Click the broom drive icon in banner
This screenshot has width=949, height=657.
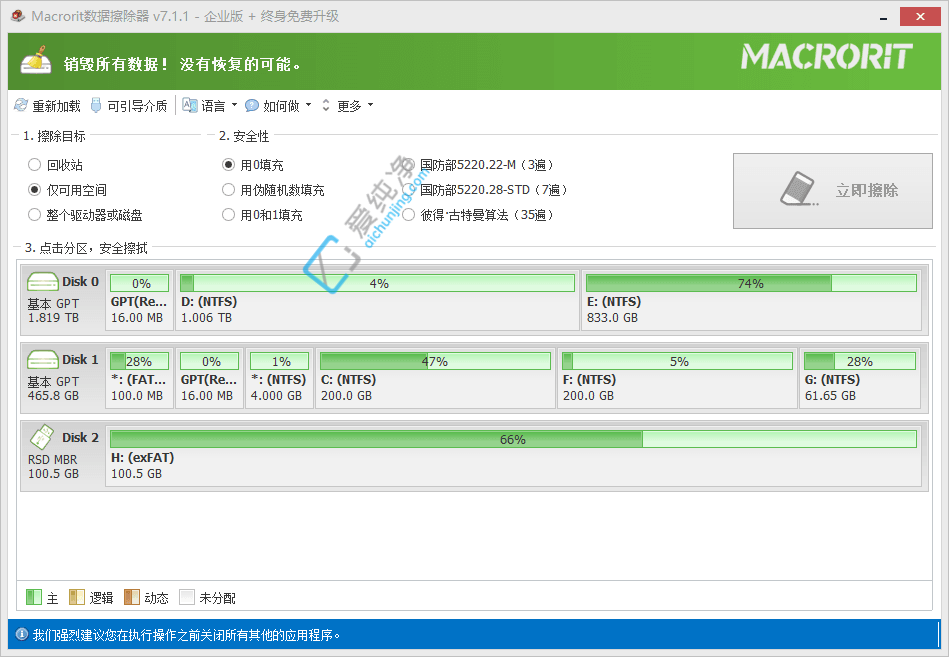pos(36,60)
